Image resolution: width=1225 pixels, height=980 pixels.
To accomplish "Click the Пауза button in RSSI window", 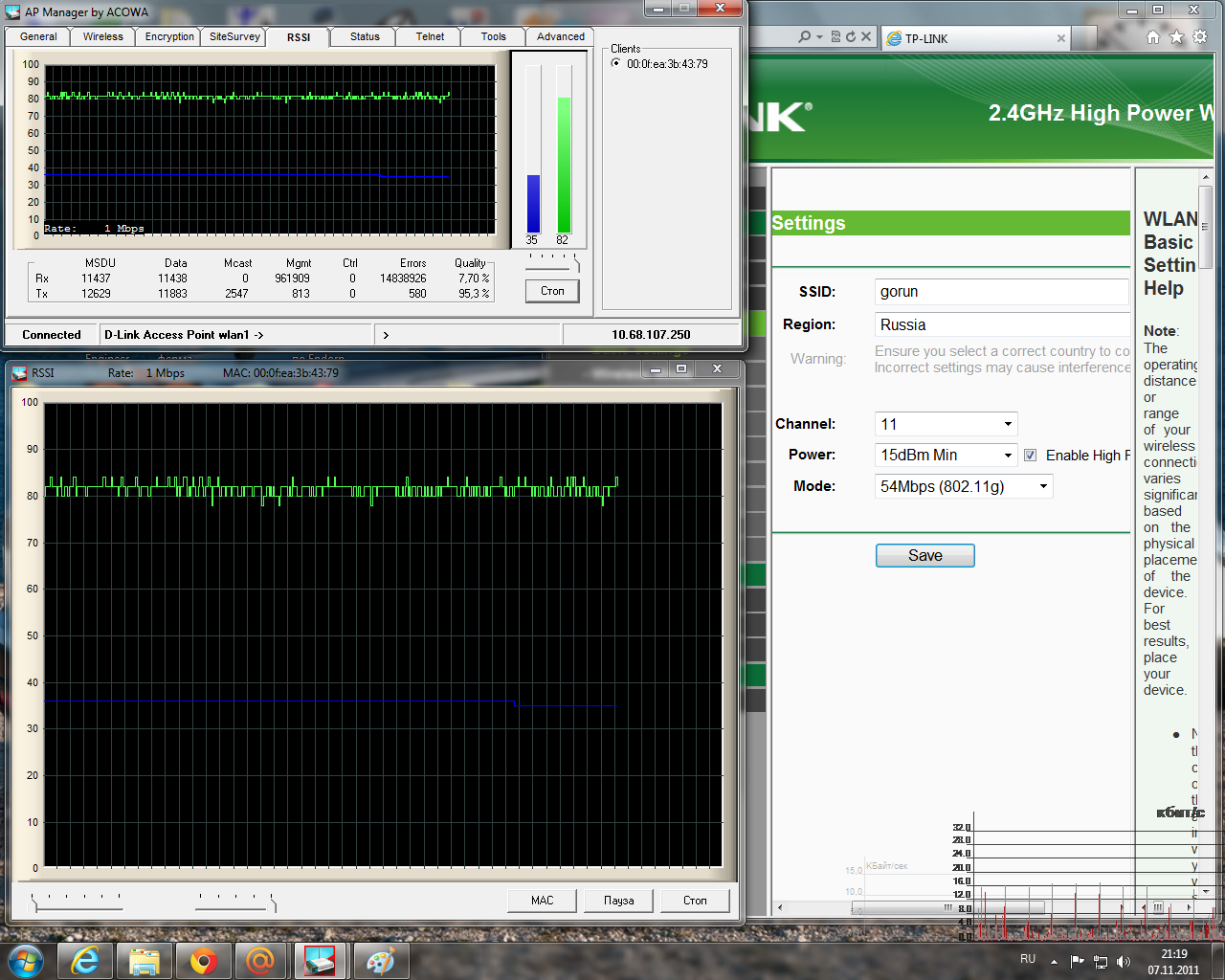I will click(619, 901).
